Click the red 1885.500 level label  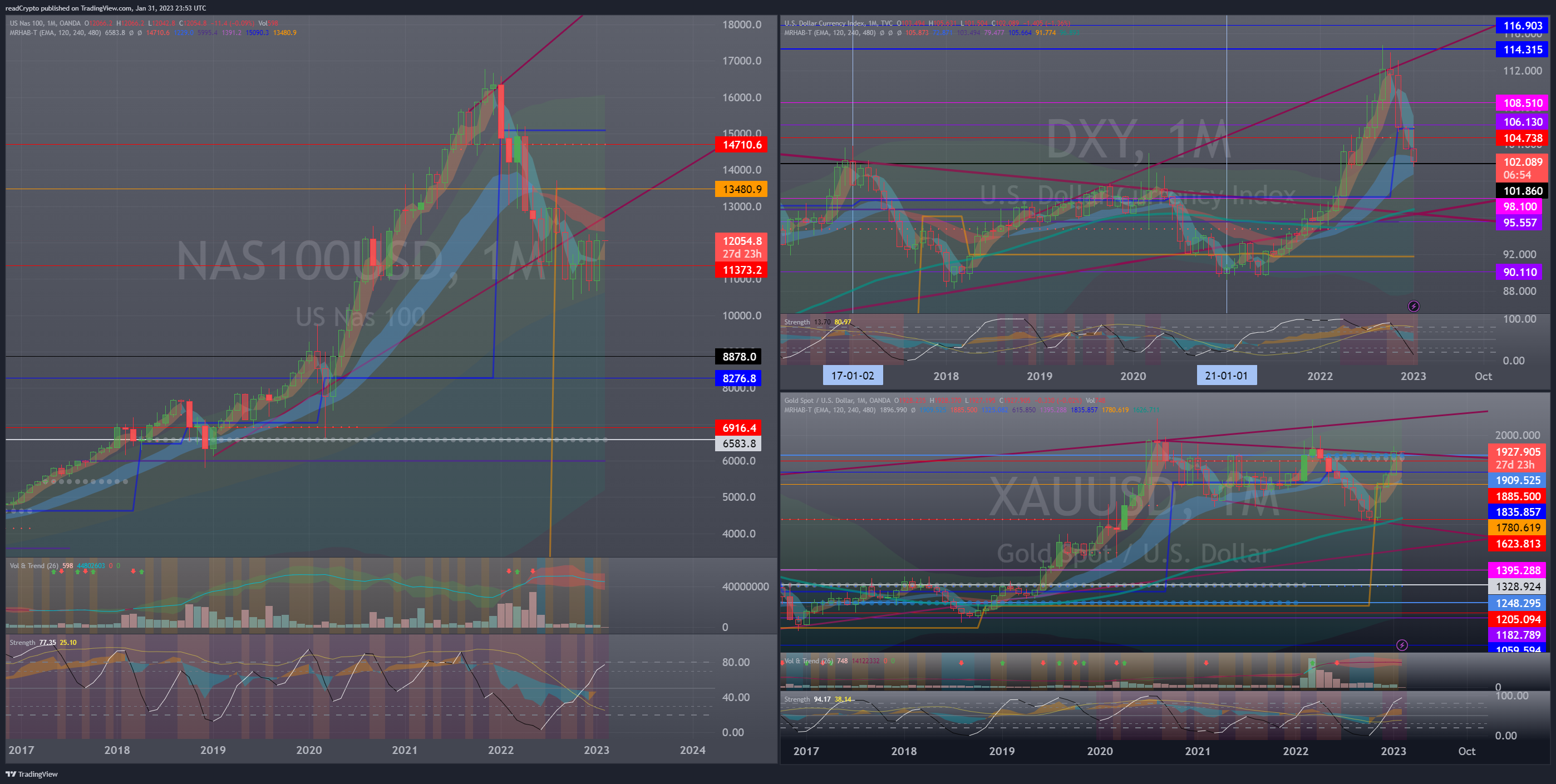tap(1516, 496)
